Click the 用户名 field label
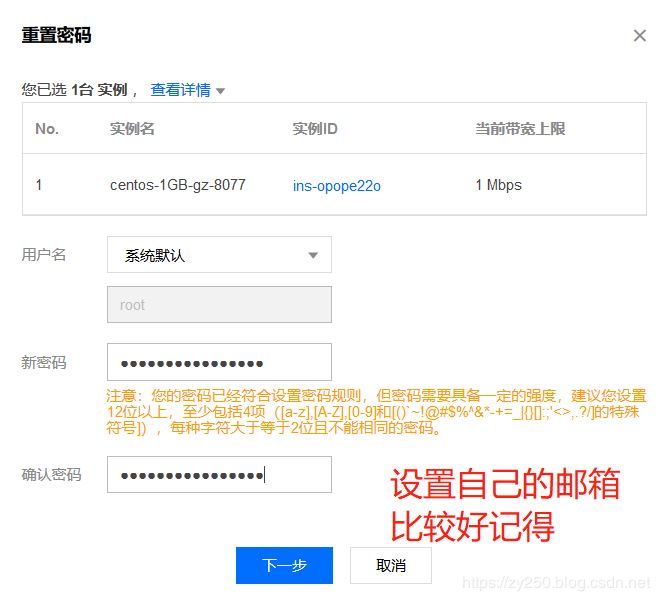Screen dimensions: 660x601 click(x=44, y=254)
